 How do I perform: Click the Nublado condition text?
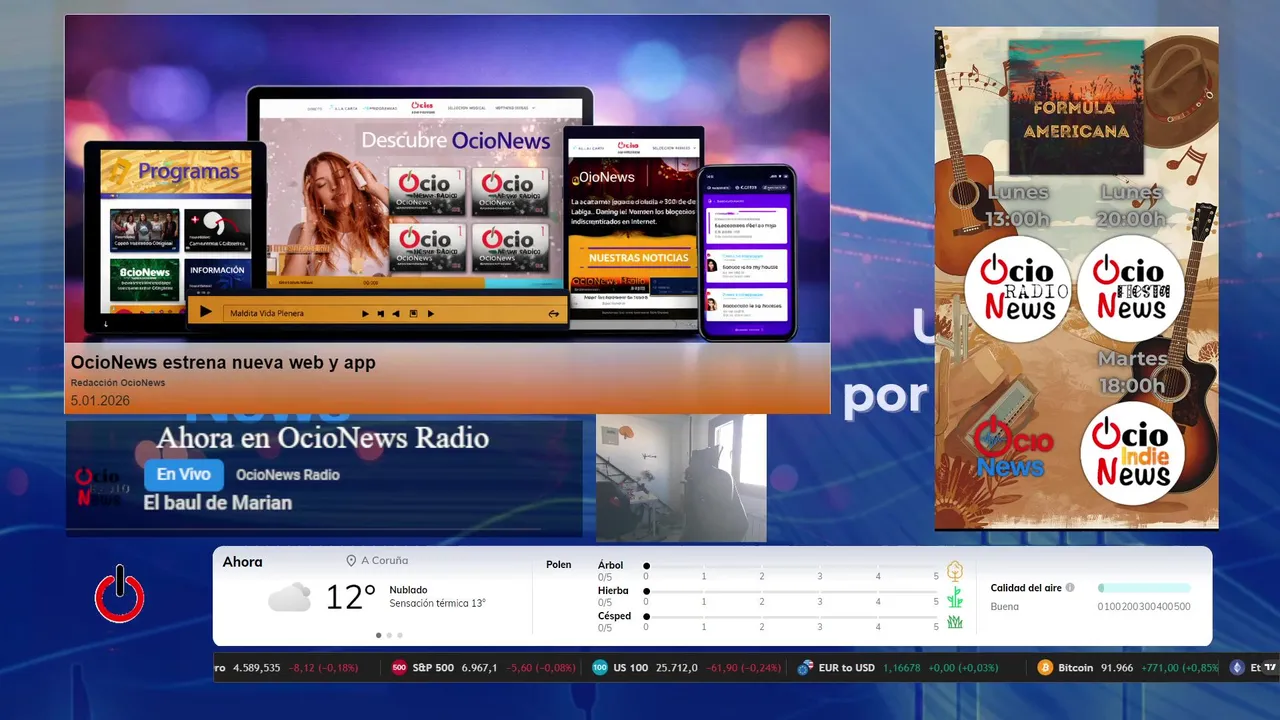(x=409, y=590)
